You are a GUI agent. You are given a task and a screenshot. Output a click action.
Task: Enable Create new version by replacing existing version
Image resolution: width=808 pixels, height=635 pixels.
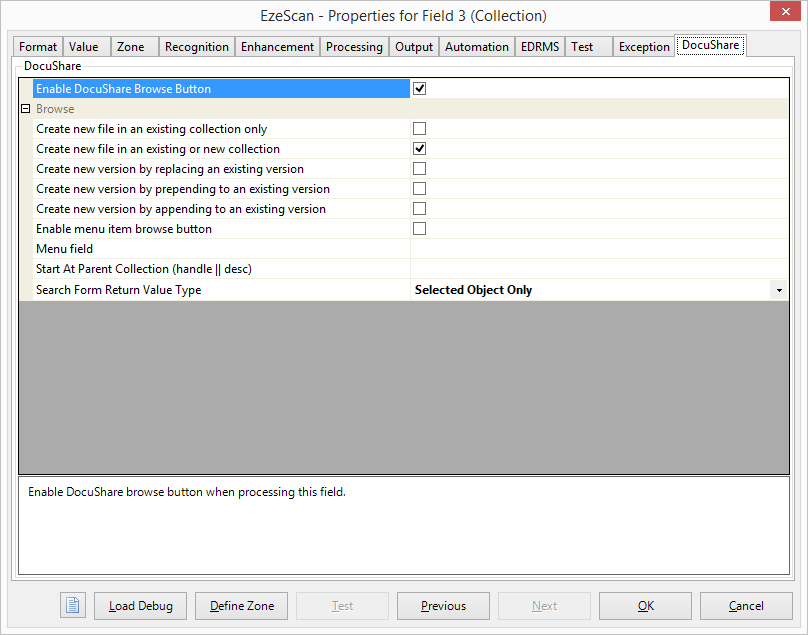(420, 169)
